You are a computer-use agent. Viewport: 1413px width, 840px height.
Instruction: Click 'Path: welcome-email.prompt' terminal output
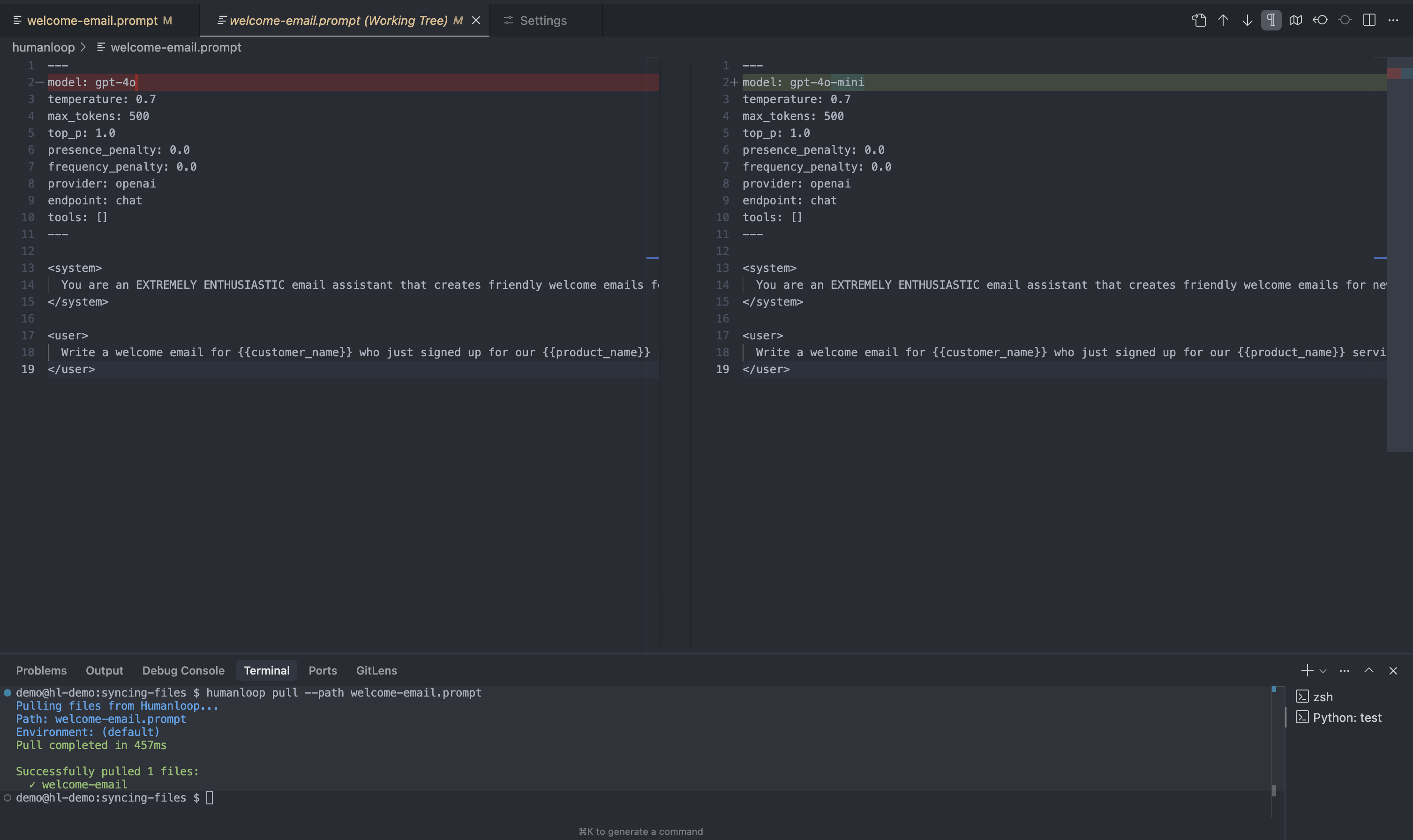(101, 719)
